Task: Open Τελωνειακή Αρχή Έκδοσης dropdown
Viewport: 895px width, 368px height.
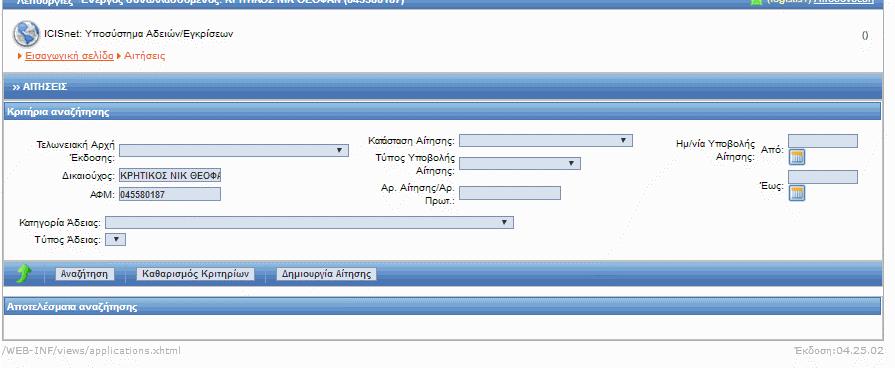Action: tap(234, 151)
